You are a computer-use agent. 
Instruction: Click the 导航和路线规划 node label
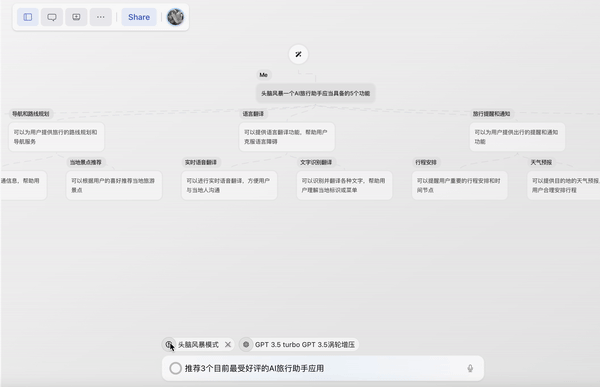point(31,114)
